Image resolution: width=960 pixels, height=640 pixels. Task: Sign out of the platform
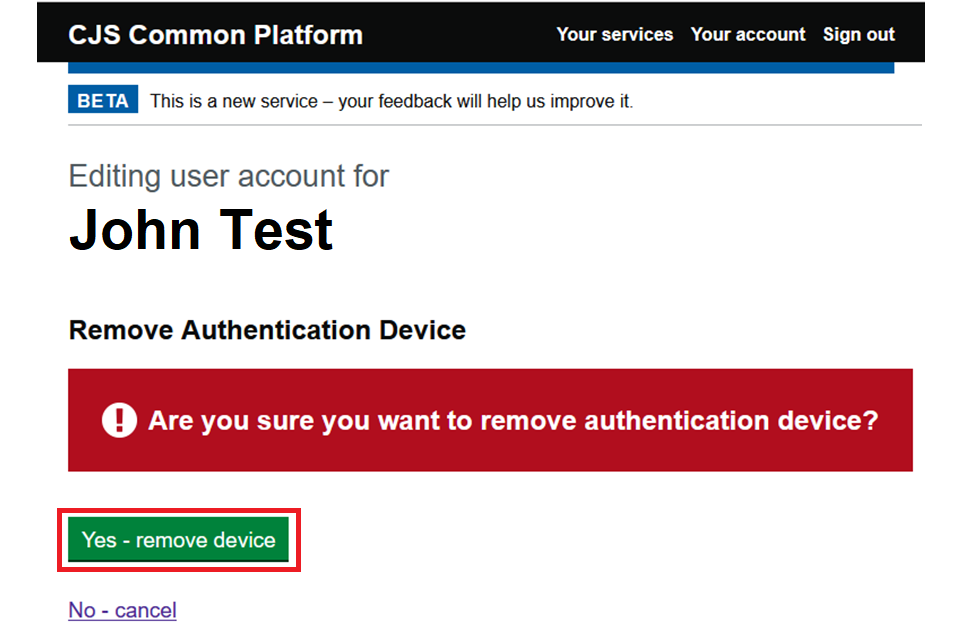(858, 34)
